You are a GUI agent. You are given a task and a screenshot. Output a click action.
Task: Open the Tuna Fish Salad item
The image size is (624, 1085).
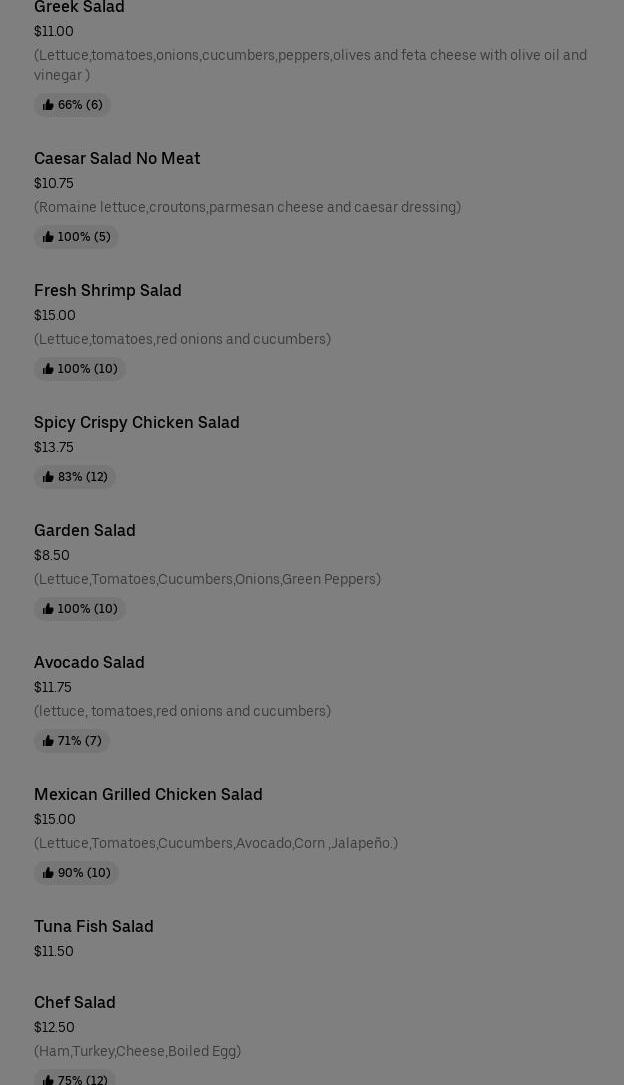pyautogui.click(x=94, y=927)
